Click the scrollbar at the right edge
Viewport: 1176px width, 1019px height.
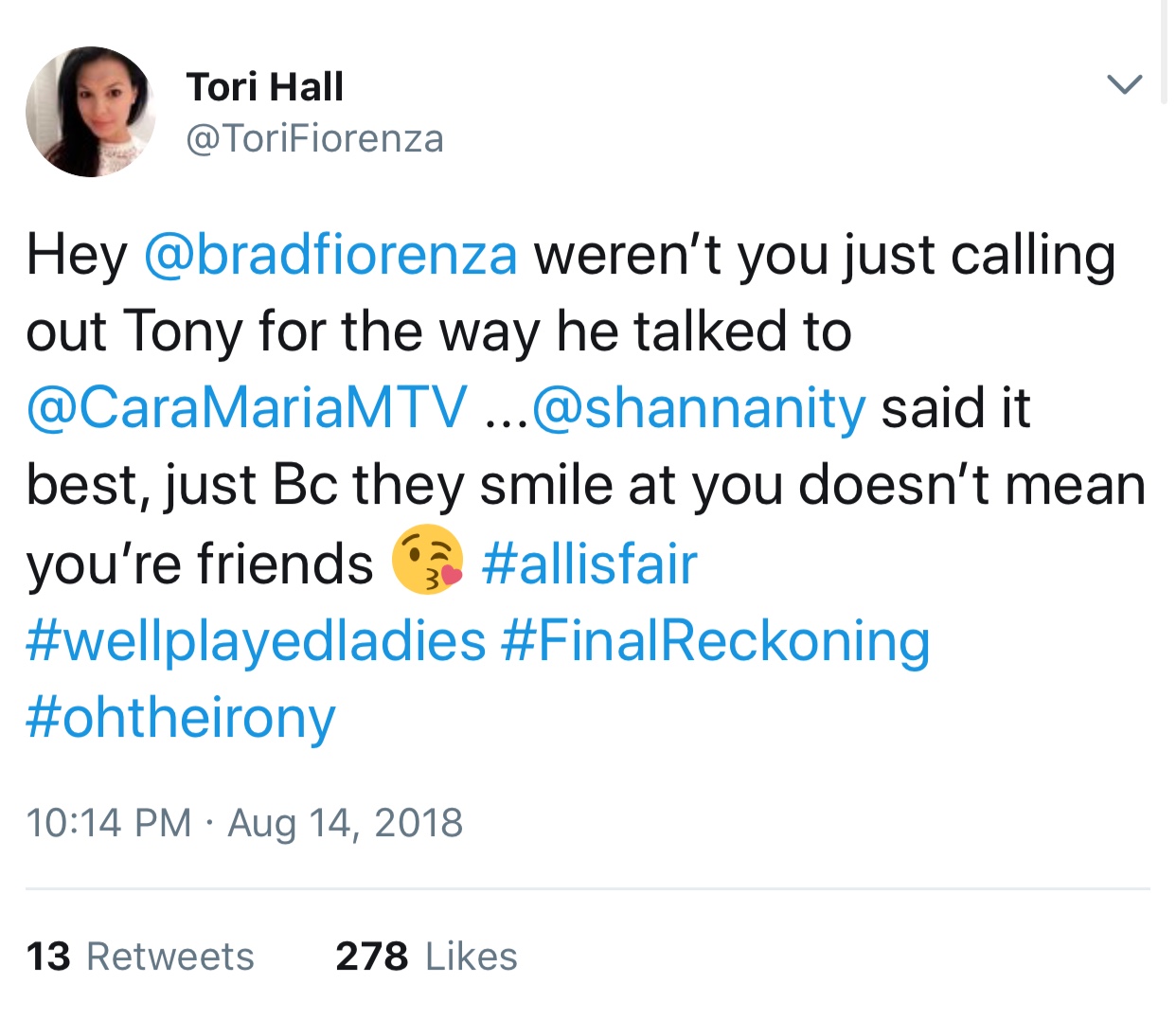click(x=1165, y=52)
